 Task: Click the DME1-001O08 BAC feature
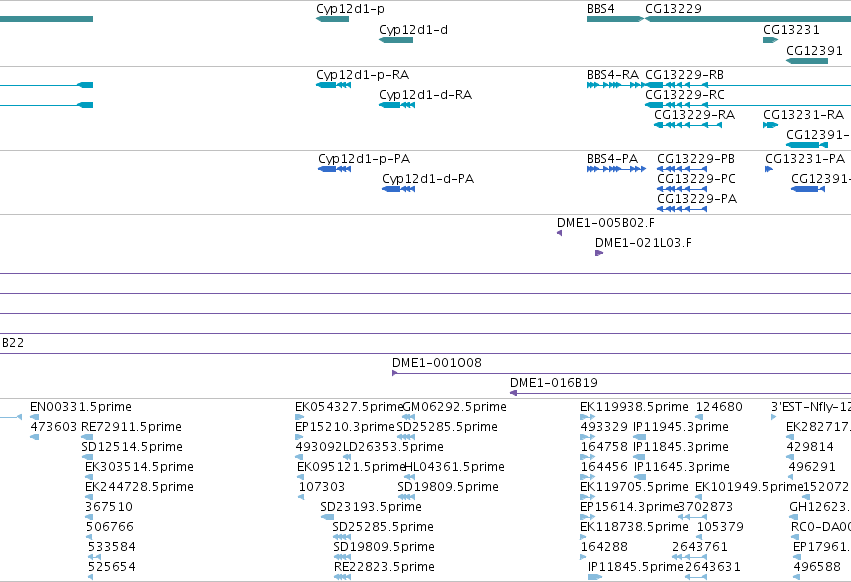(621, 373)
